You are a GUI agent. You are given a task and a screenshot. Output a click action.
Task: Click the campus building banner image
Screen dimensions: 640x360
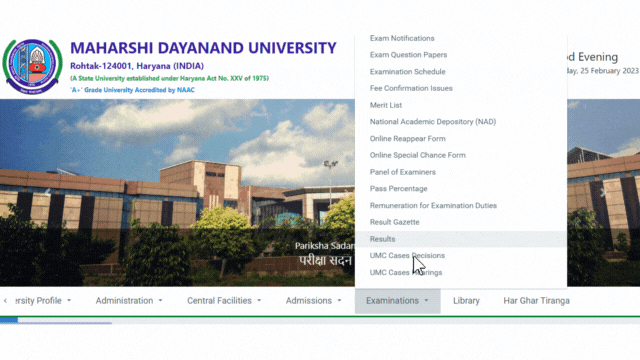coord(177,192)
